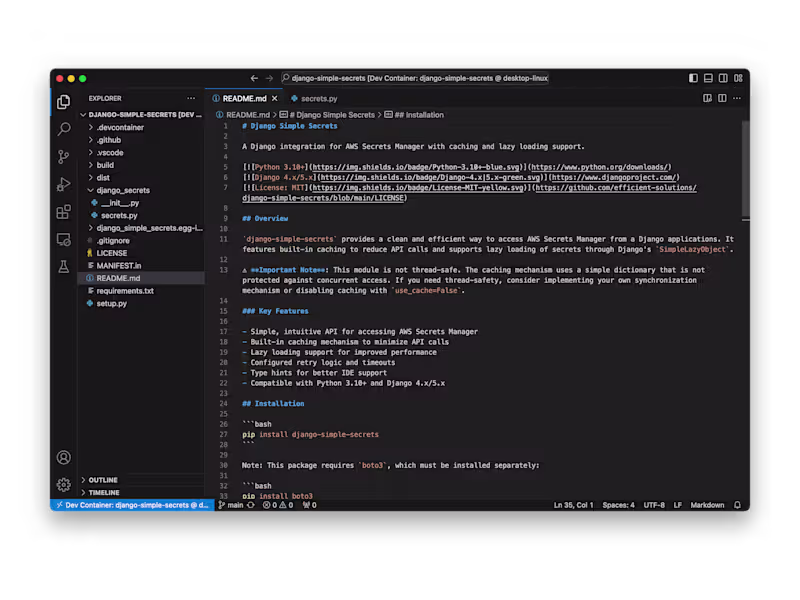Change encoding via UTF-8 item
Viewport: 800px width, 600px height.
coord(654,505)
